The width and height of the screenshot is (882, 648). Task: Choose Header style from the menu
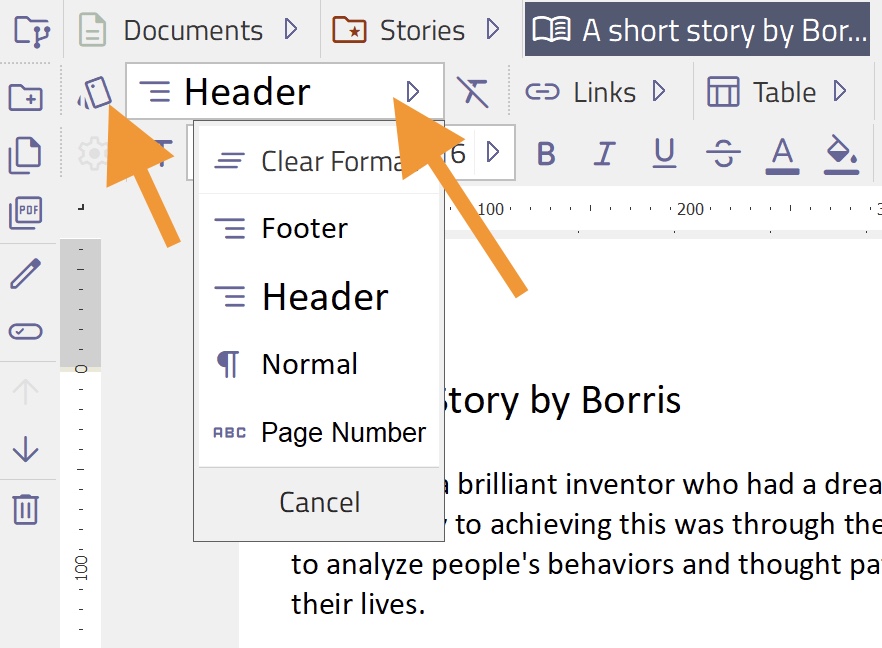point(319,296)
